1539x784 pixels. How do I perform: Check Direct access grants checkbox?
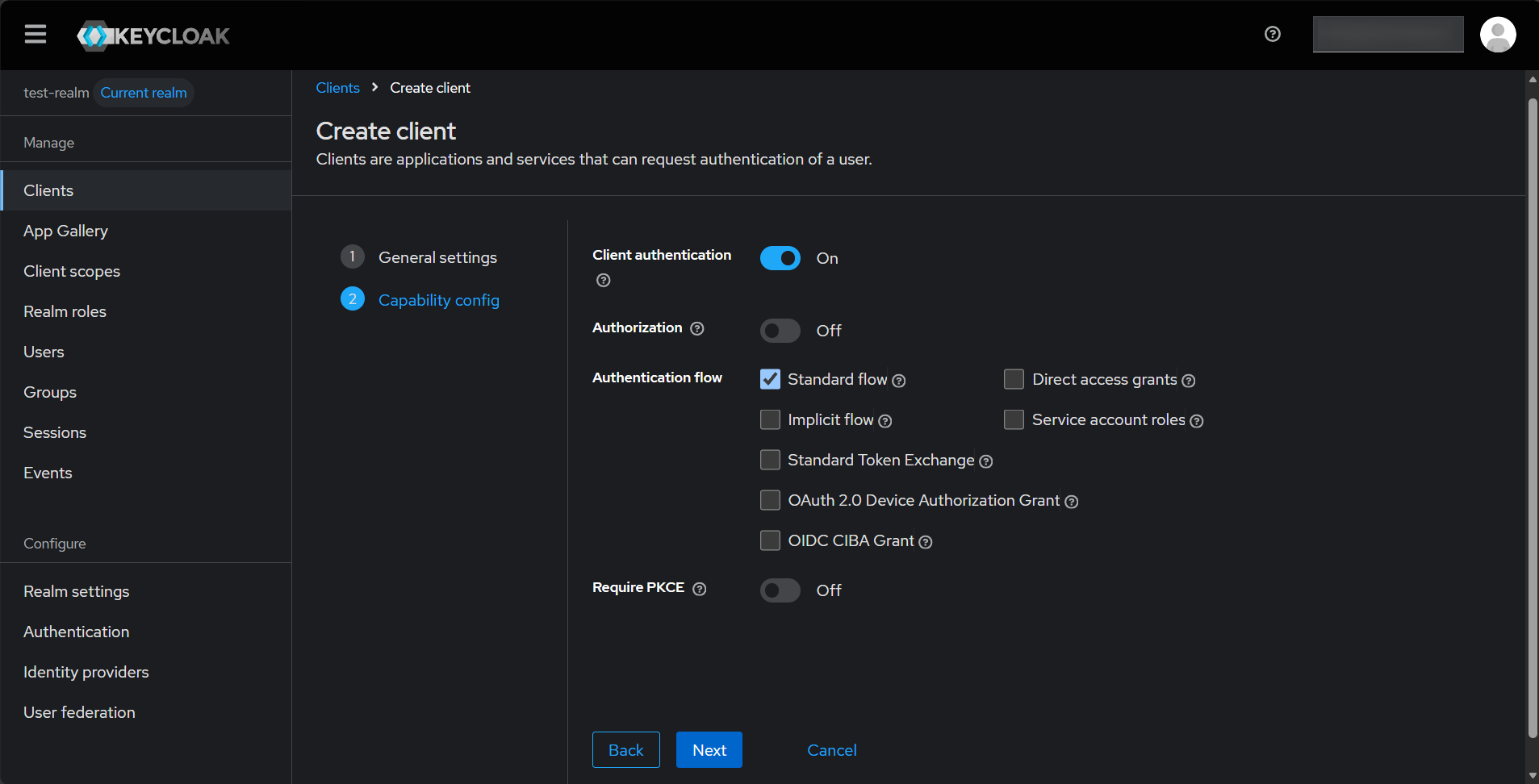click(x=1014, y=379)
